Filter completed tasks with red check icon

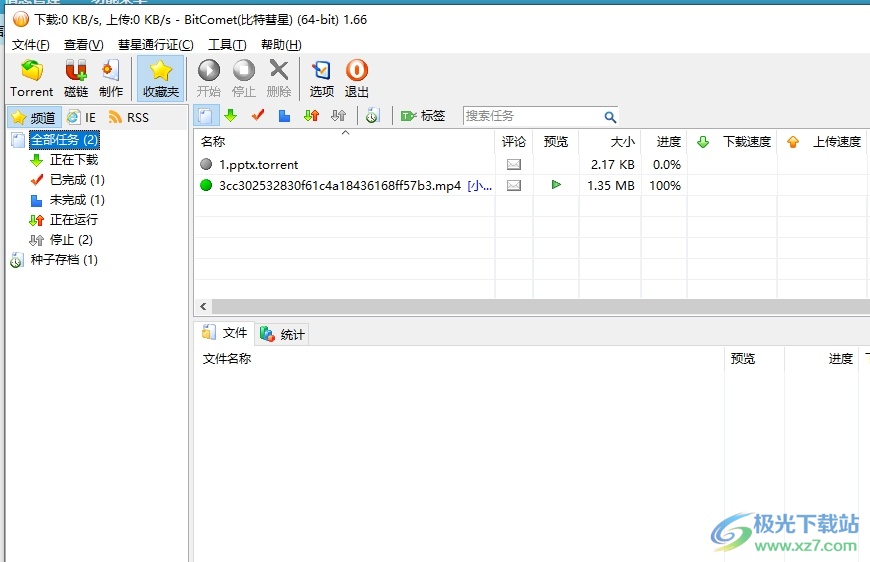[258, 115]
